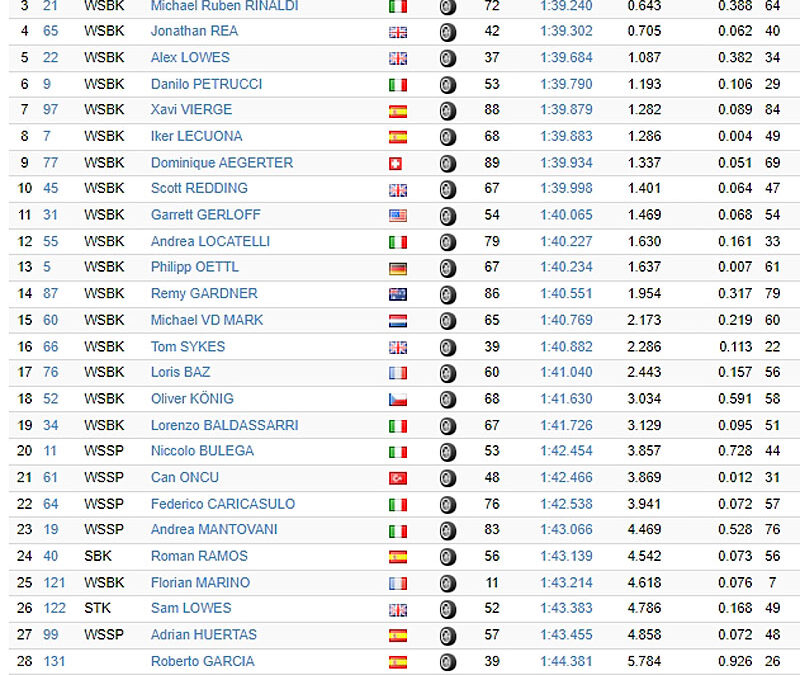Screen dimensions: 800x675
Task: Click the Italian flag beside Niccolo BULEGA
Action: point(398,452)
